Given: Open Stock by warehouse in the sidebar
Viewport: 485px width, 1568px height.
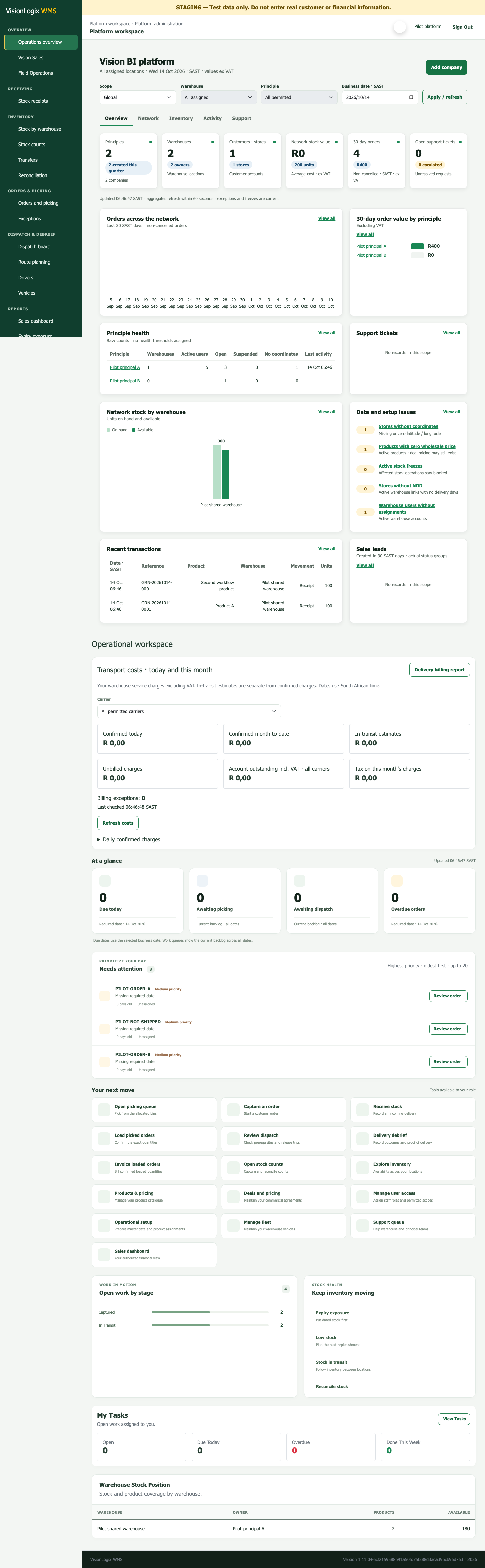Looking at the screenshot, I should pos(41,129).
